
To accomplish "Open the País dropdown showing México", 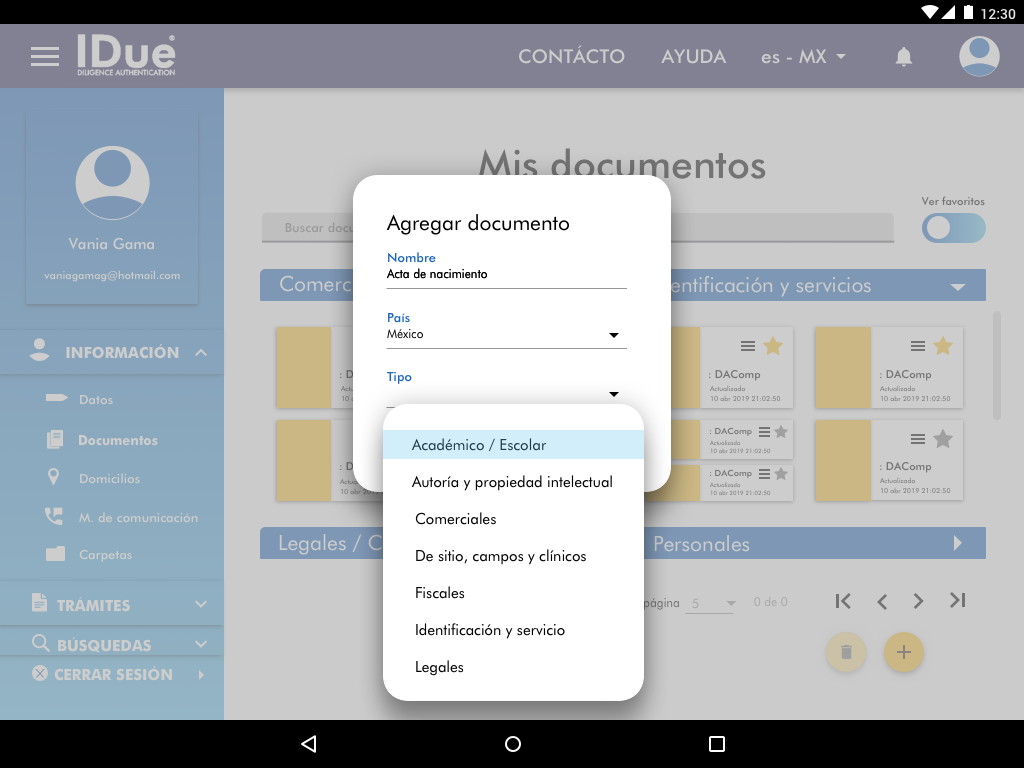I will pos(506,335).
